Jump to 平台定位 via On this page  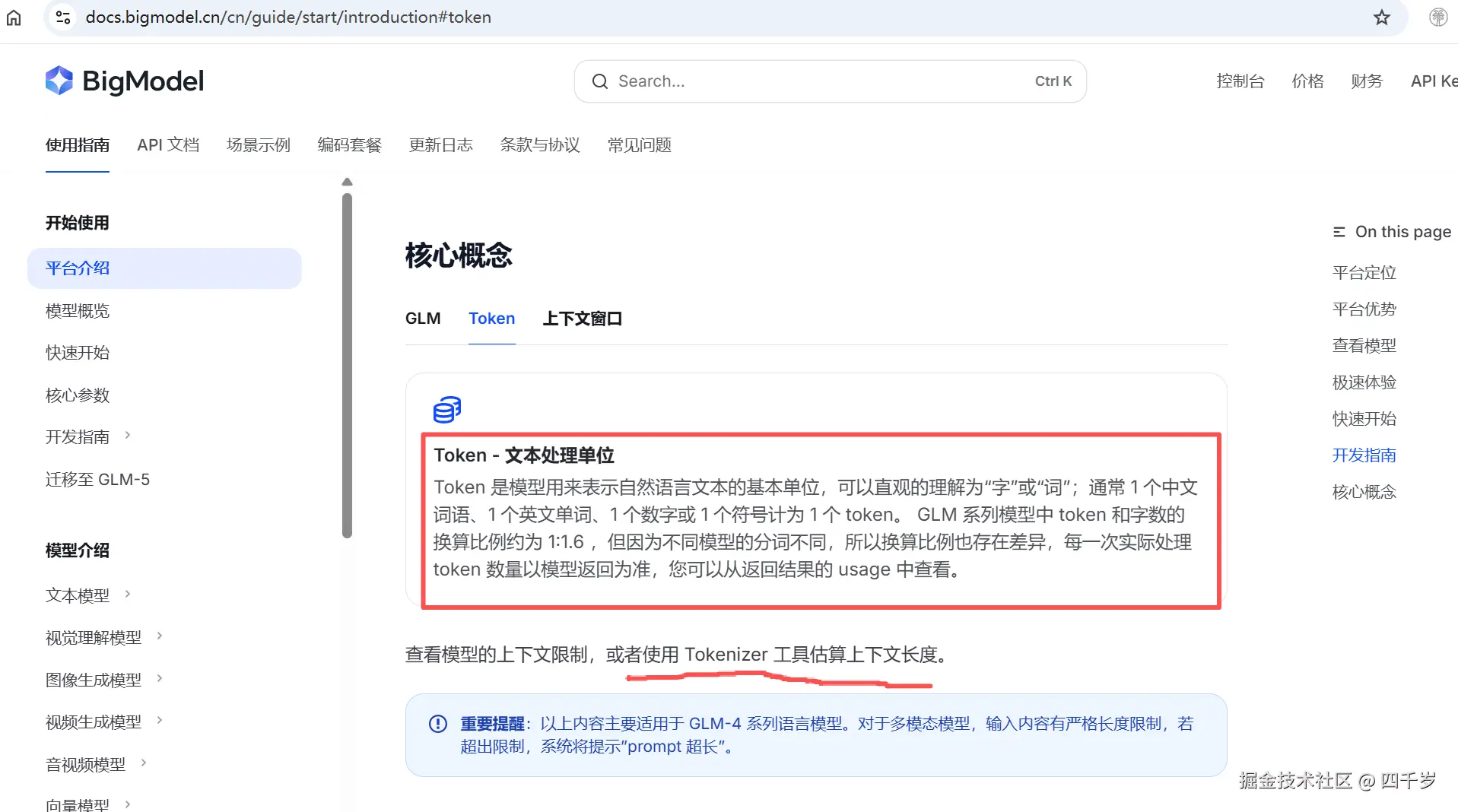(x=1363, y=272)
